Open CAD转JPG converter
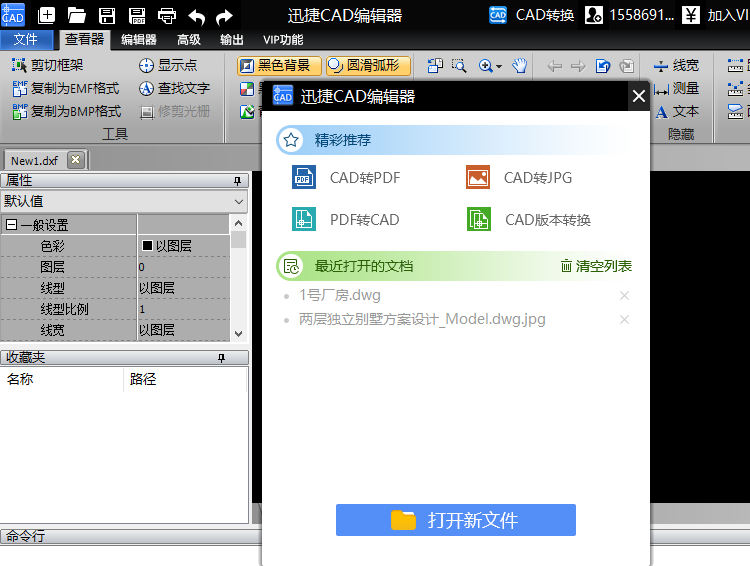 [x=519, y=178]
